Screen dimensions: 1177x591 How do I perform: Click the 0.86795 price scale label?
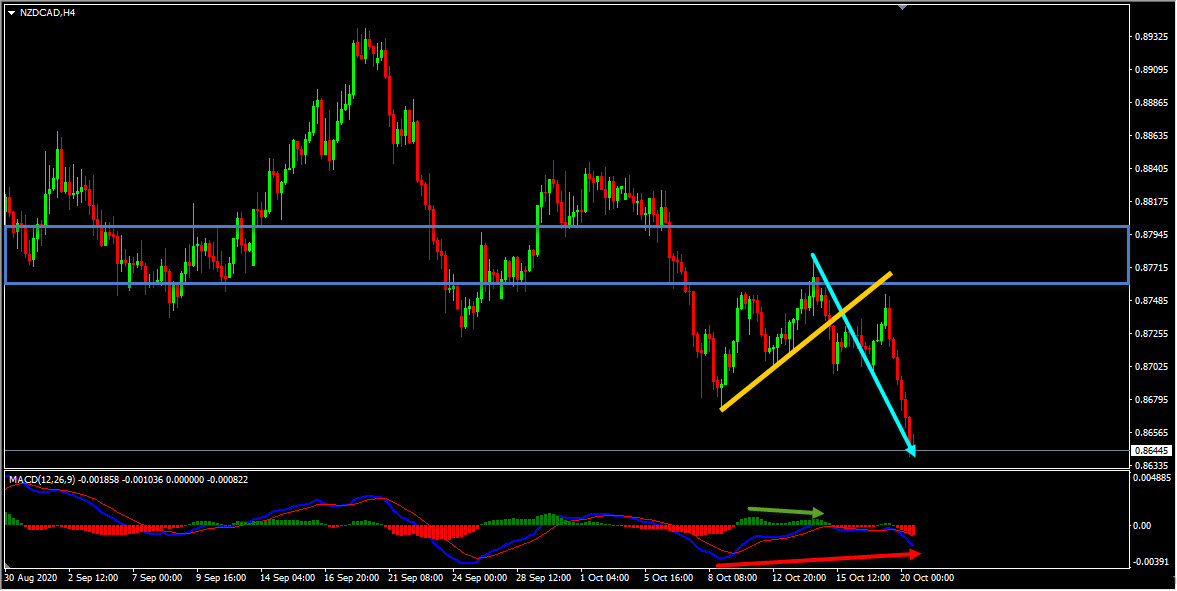coord(1151,400)
